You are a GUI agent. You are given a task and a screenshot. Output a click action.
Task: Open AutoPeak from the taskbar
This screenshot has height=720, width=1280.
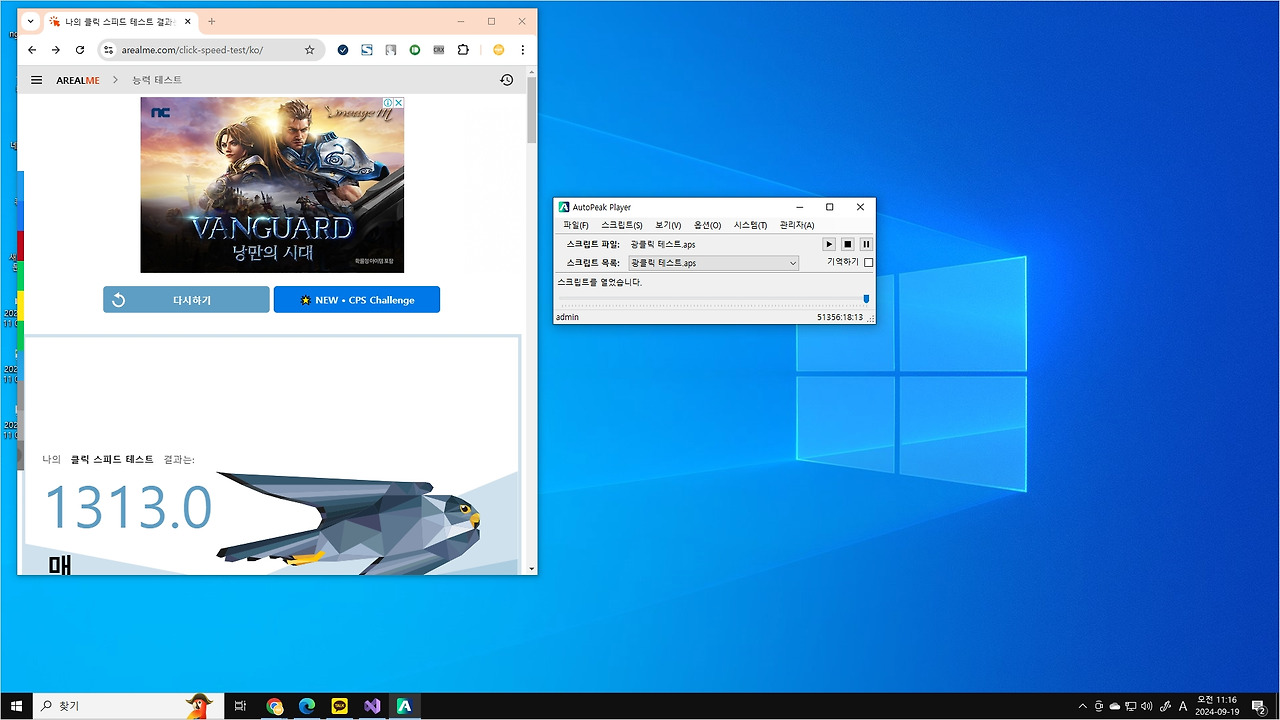(x=404, y=706)
